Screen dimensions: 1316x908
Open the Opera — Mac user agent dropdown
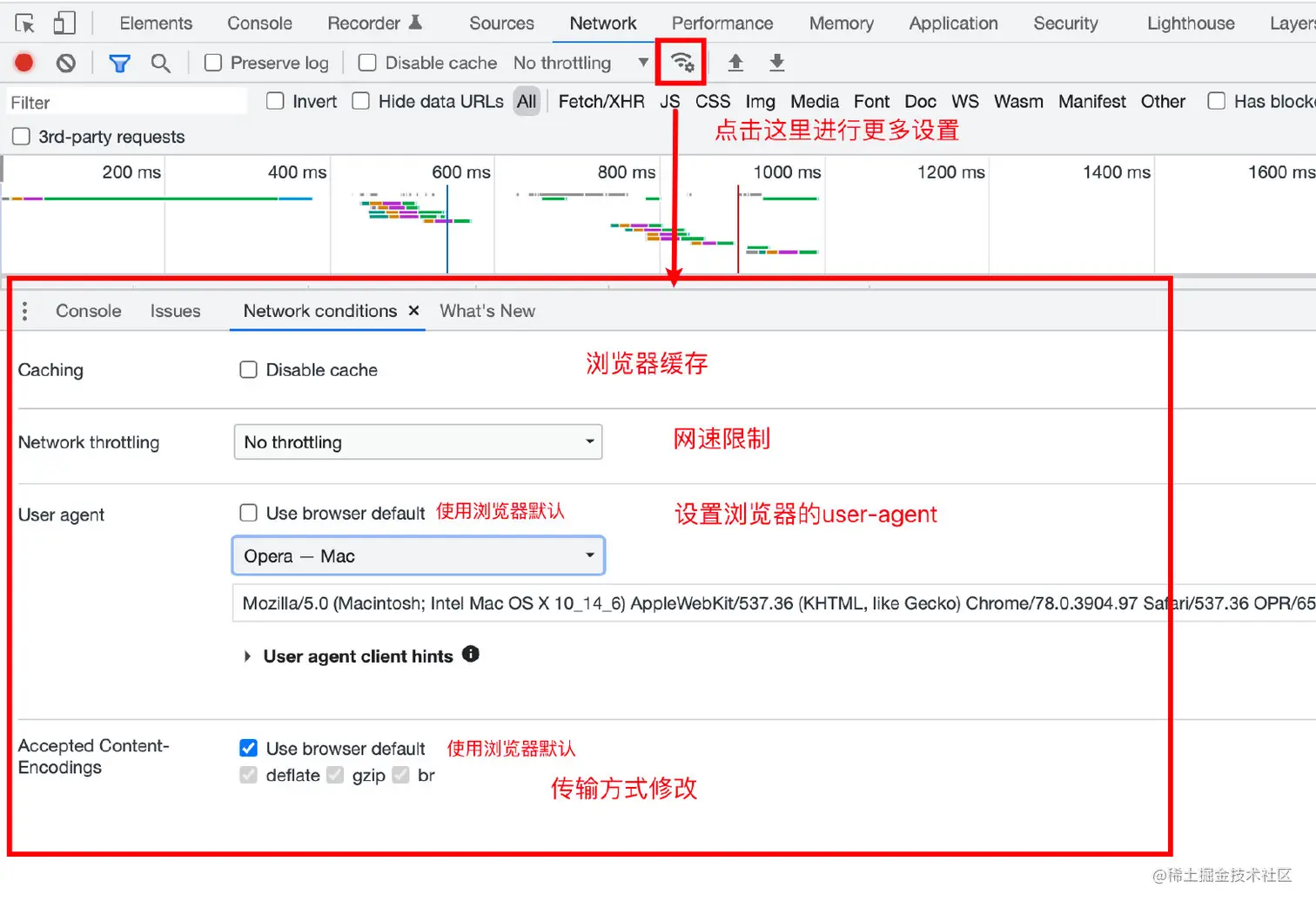(418, 555)
